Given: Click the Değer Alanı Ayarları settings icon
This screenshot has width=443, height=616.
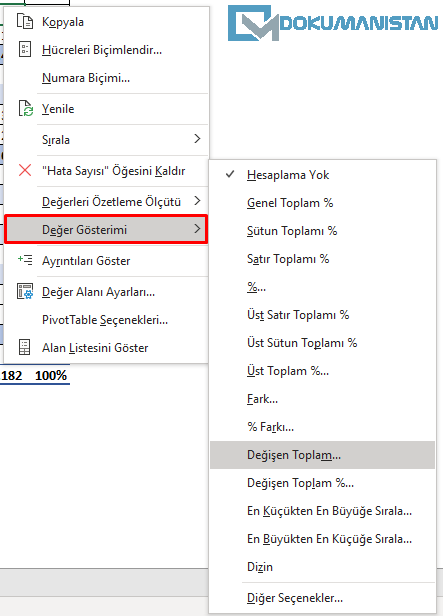Looking at the screenshot, I should [25, 292].
